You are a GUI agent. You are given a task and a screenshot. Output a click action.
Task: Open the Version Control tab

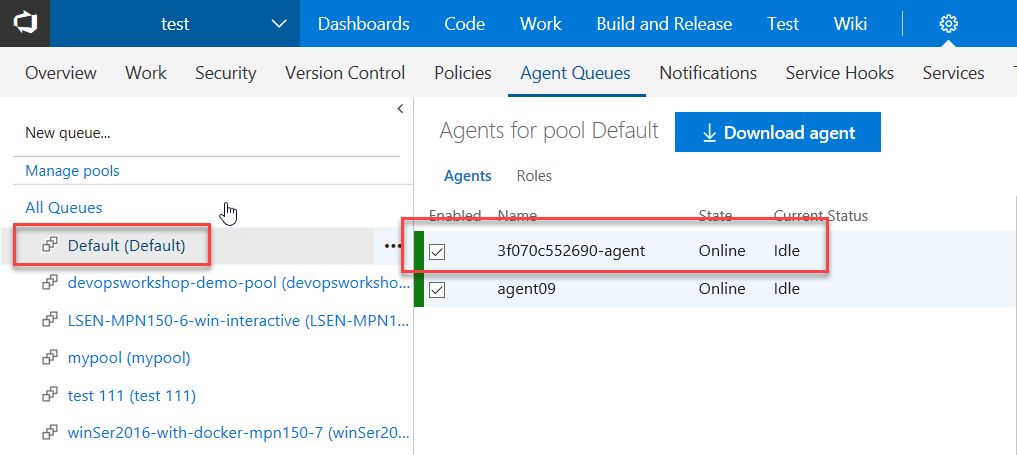pyautogui.click(x=345, y=73)
